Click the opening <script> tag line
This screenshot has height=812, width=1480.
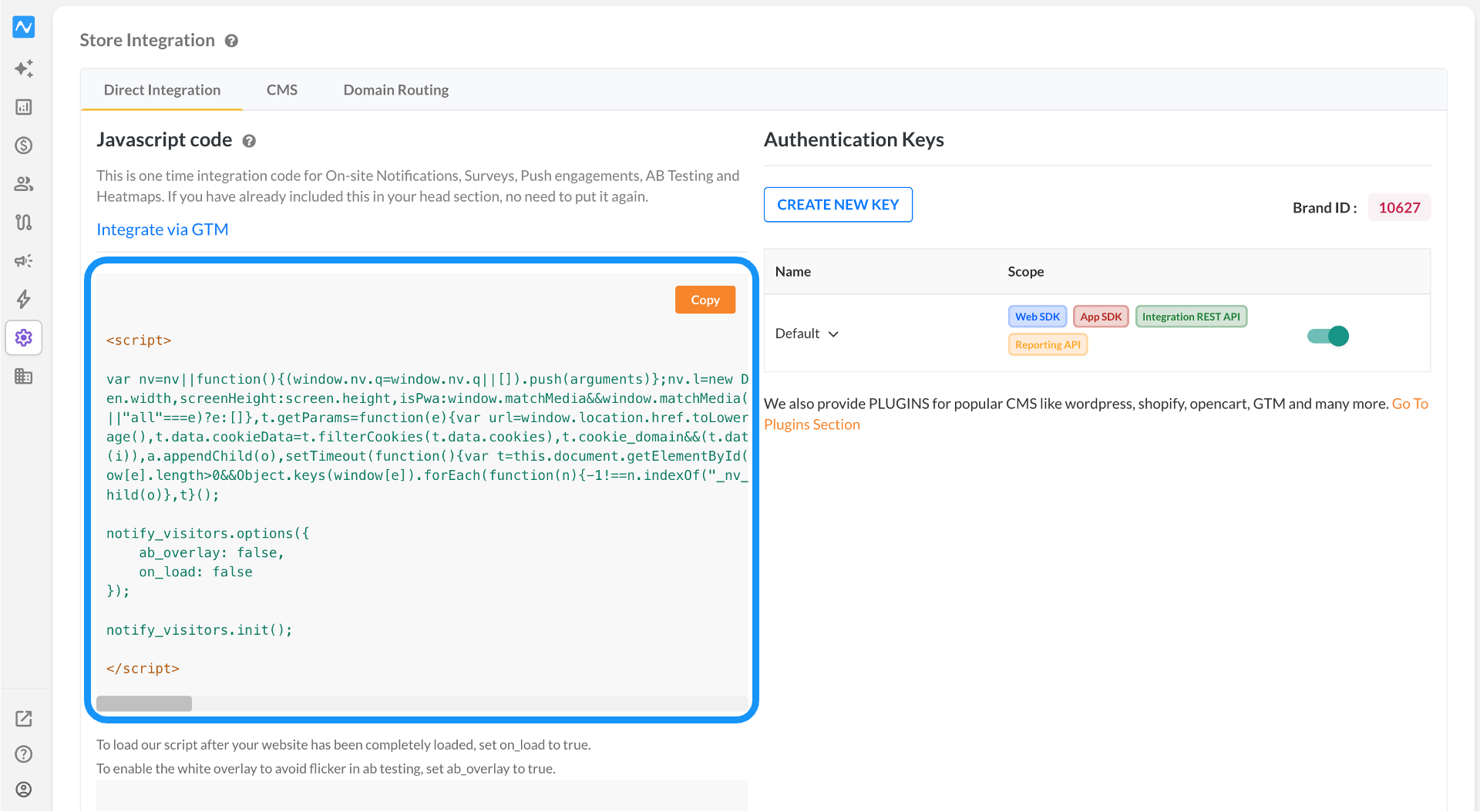(139, 341)
